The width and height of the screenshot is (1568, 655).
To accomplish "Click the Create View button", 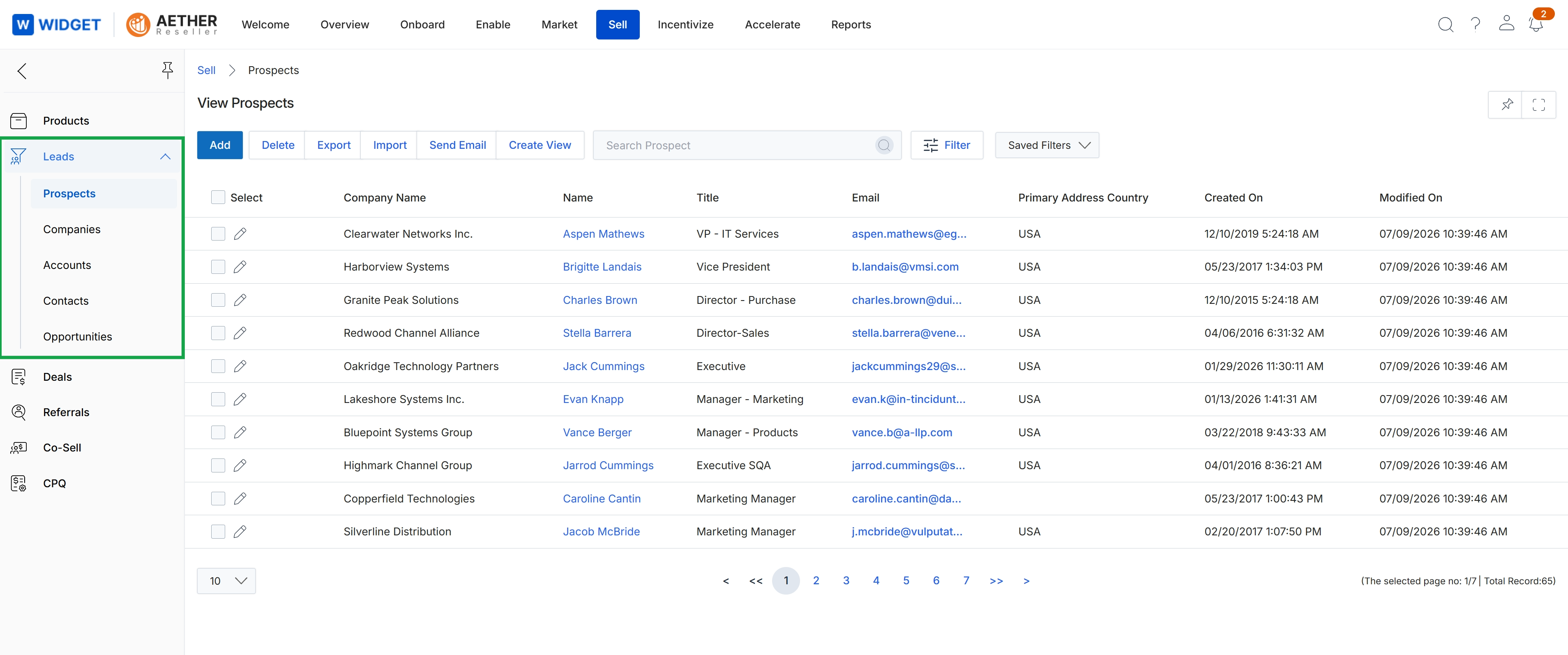I will pyautogui.click(x=540, y=145).
